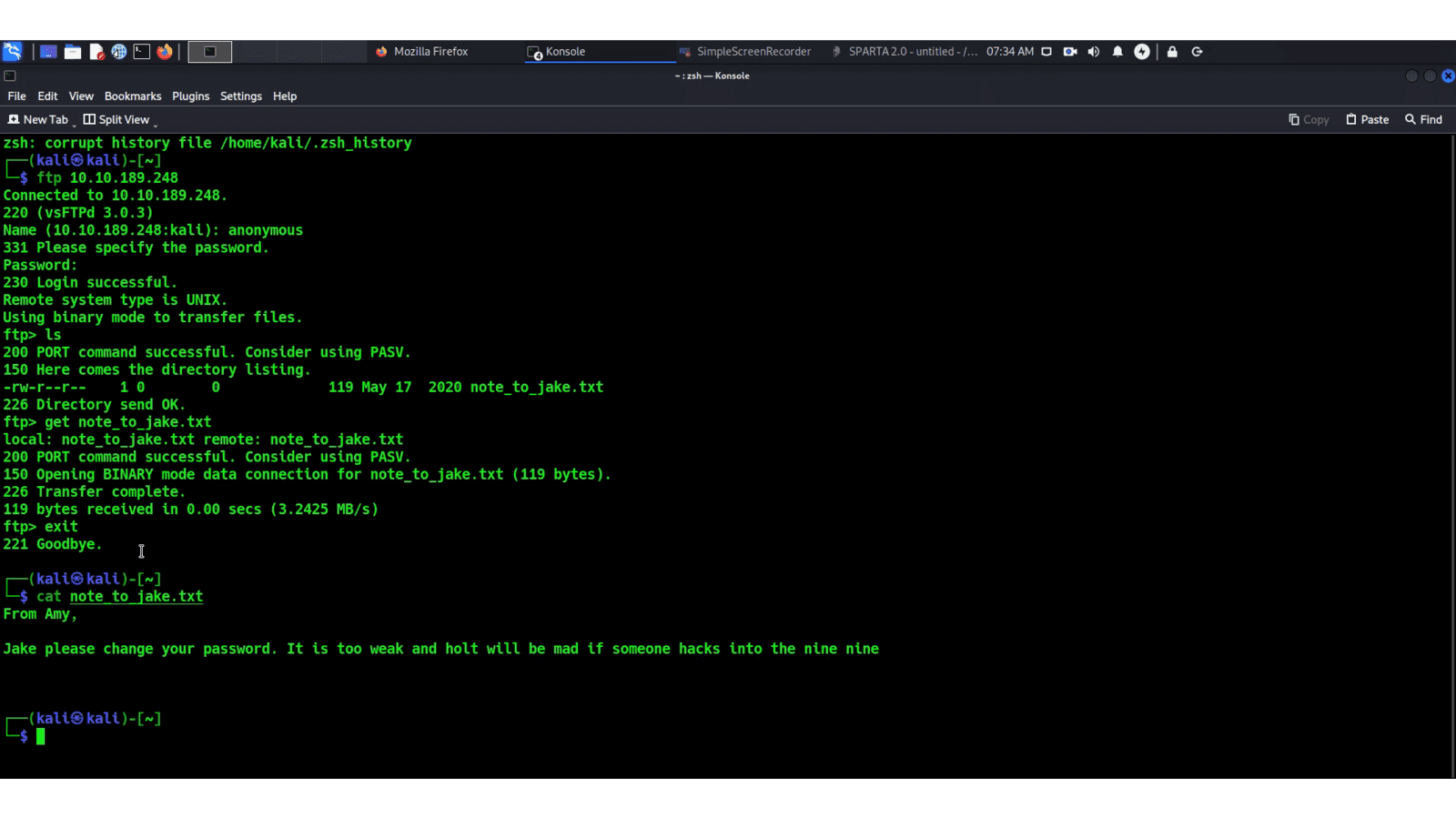Click the 'Jake please change your password' line
This screenshot has height=819, width=1456.
(441, 649)
